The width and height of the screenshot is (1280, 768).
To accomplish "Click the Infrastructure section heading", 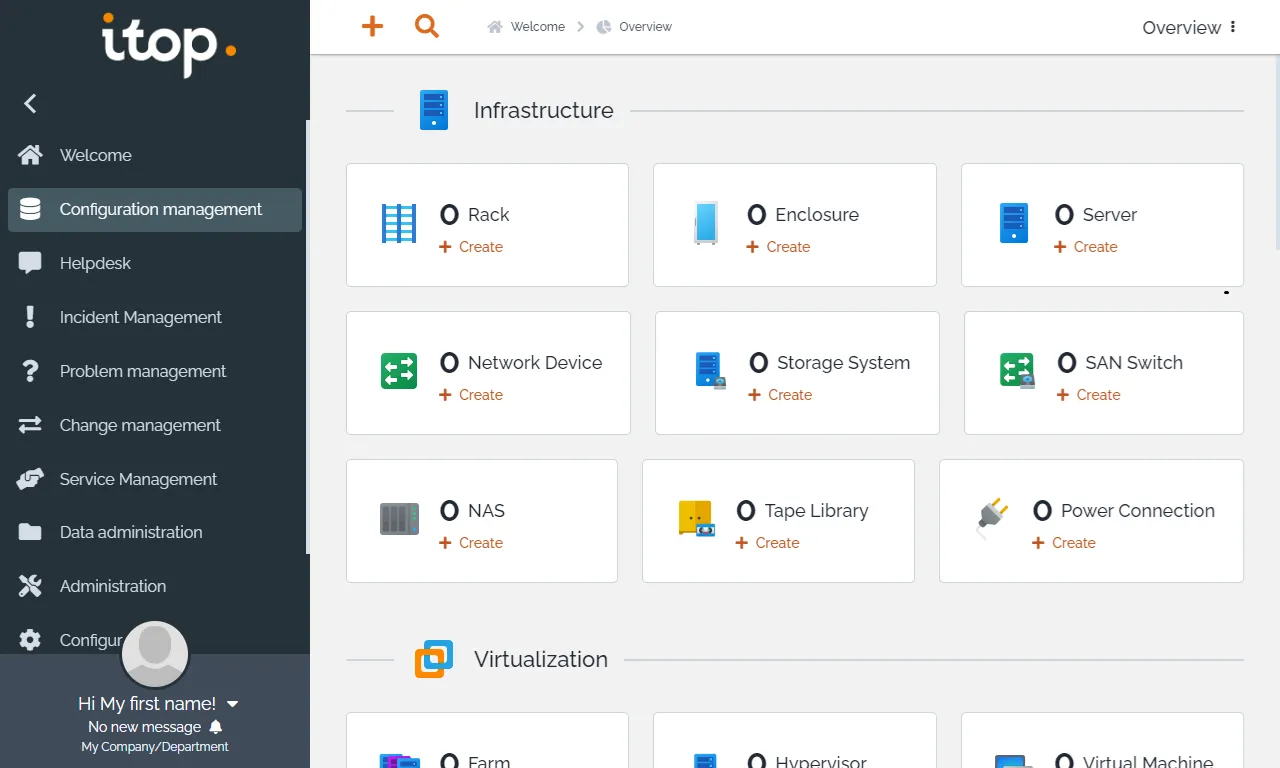I will (x=544, y=110).
